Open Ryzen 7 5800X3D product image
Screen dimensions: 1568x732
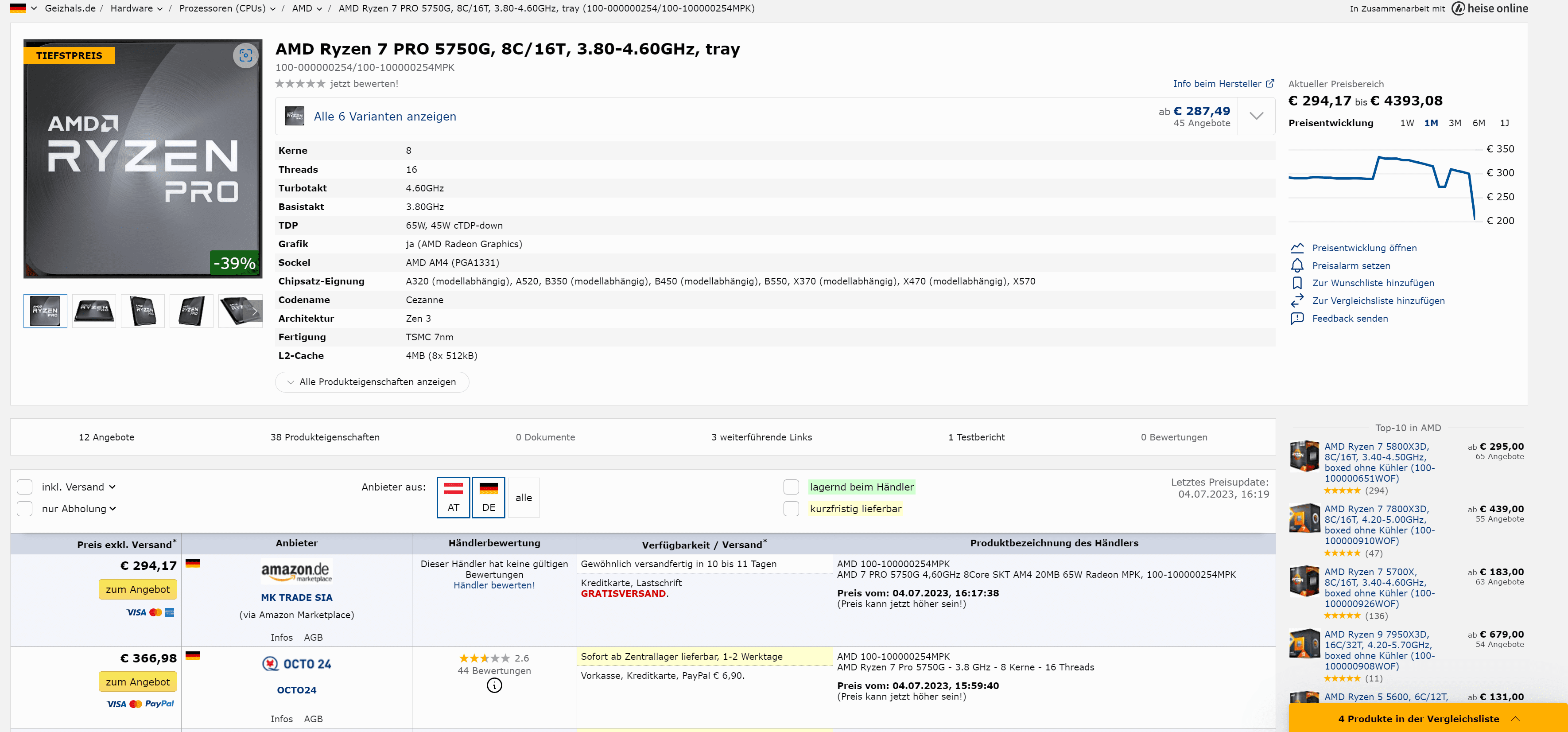click(1304, 456)
